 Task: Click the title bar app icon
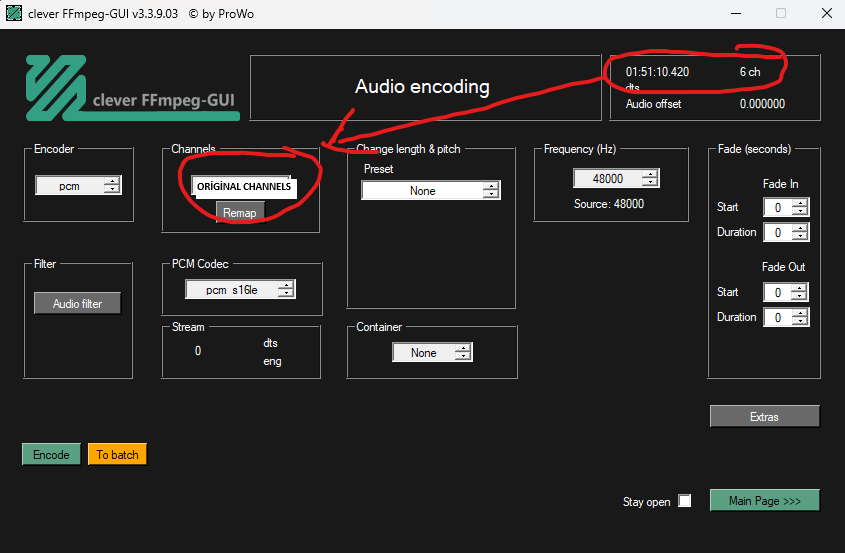(x=14, y=13)
